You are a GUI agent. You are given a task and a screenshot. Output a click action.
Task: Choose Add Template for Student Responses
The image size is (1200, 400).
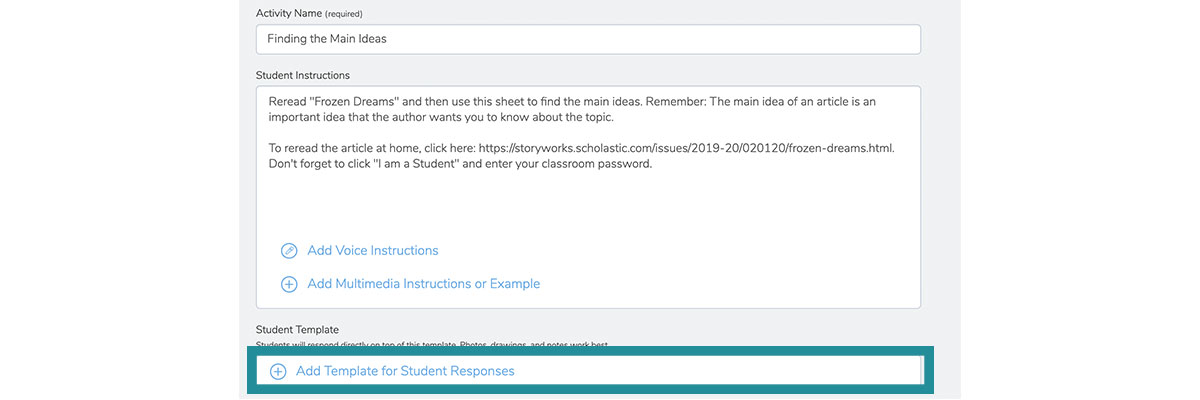405,371
